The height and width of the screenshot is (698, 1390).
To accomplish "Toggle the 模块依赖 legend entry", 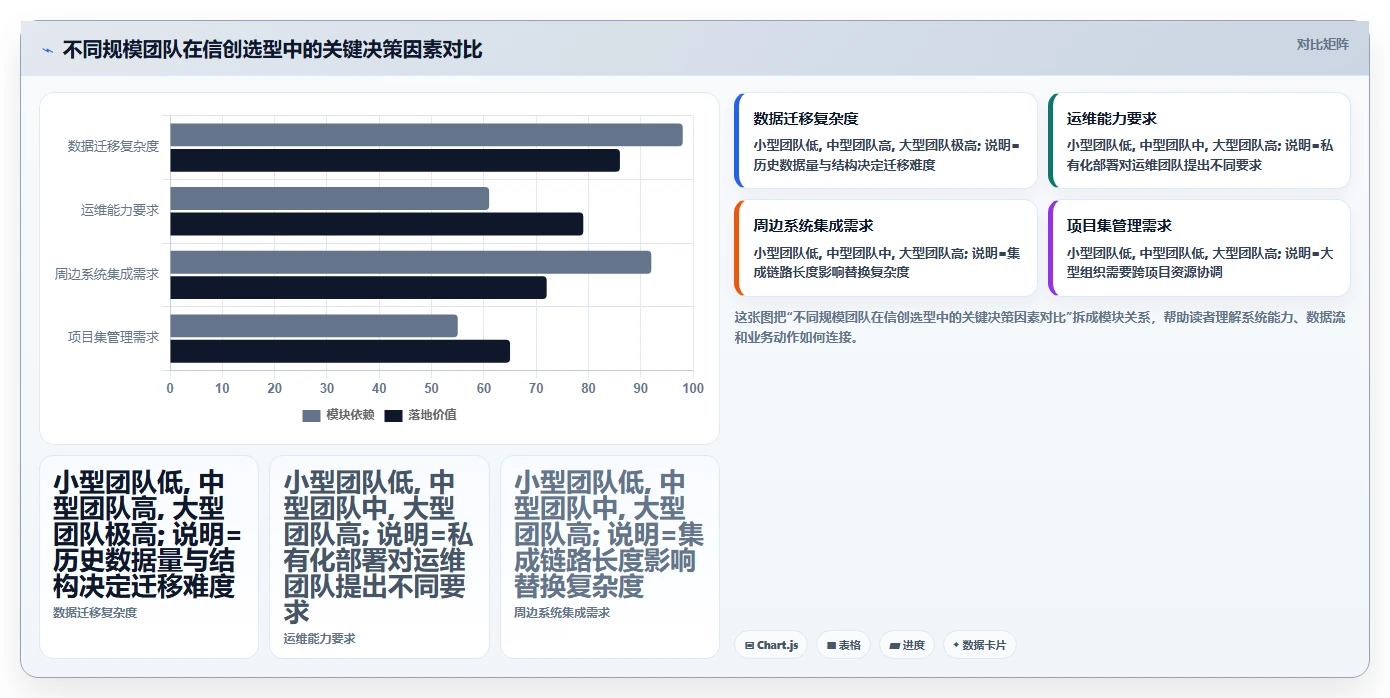I will coord(338,415).
